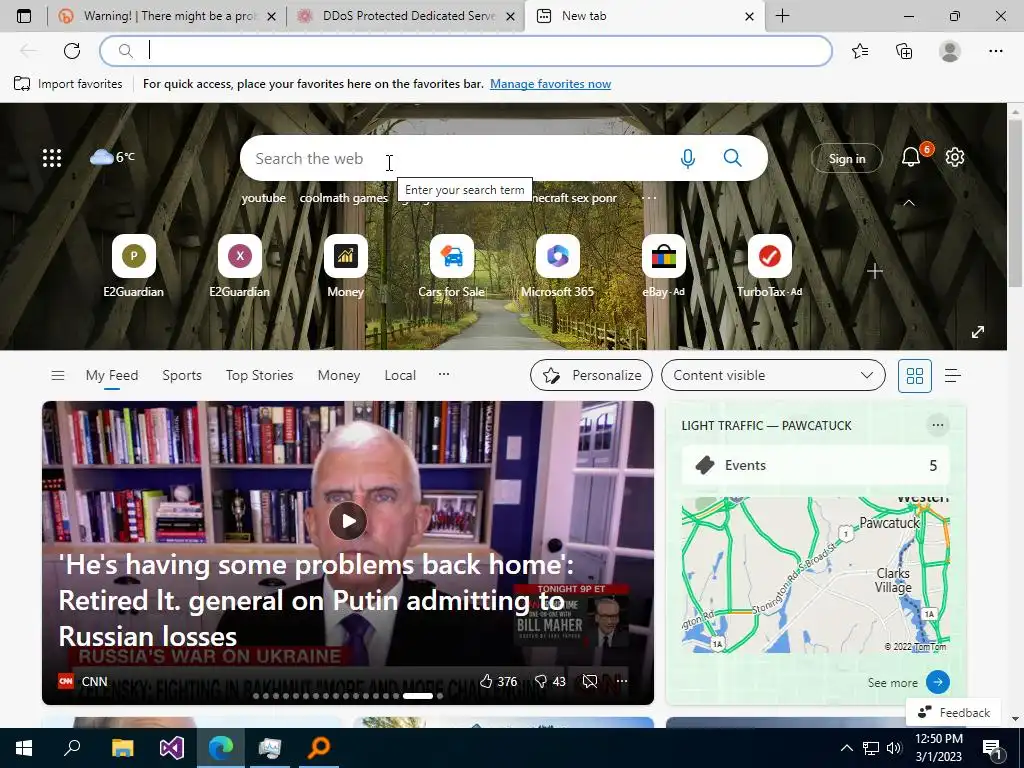
Task: Click Manage favorites now link
Action: 551,84
